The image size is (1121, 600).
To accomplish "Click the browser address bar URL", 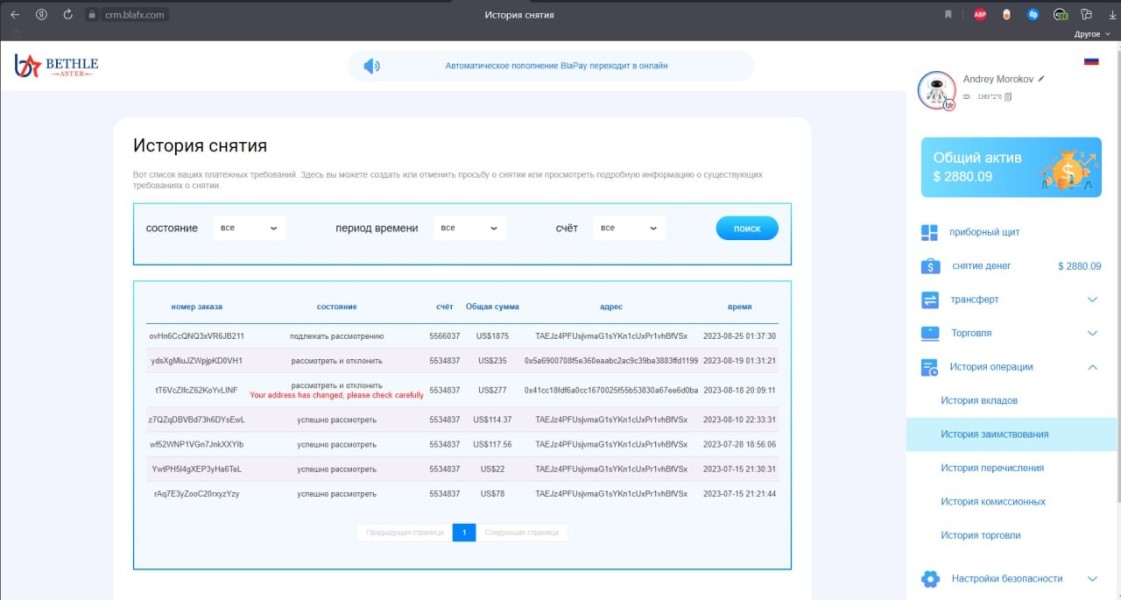I will [x=135, y=15].
